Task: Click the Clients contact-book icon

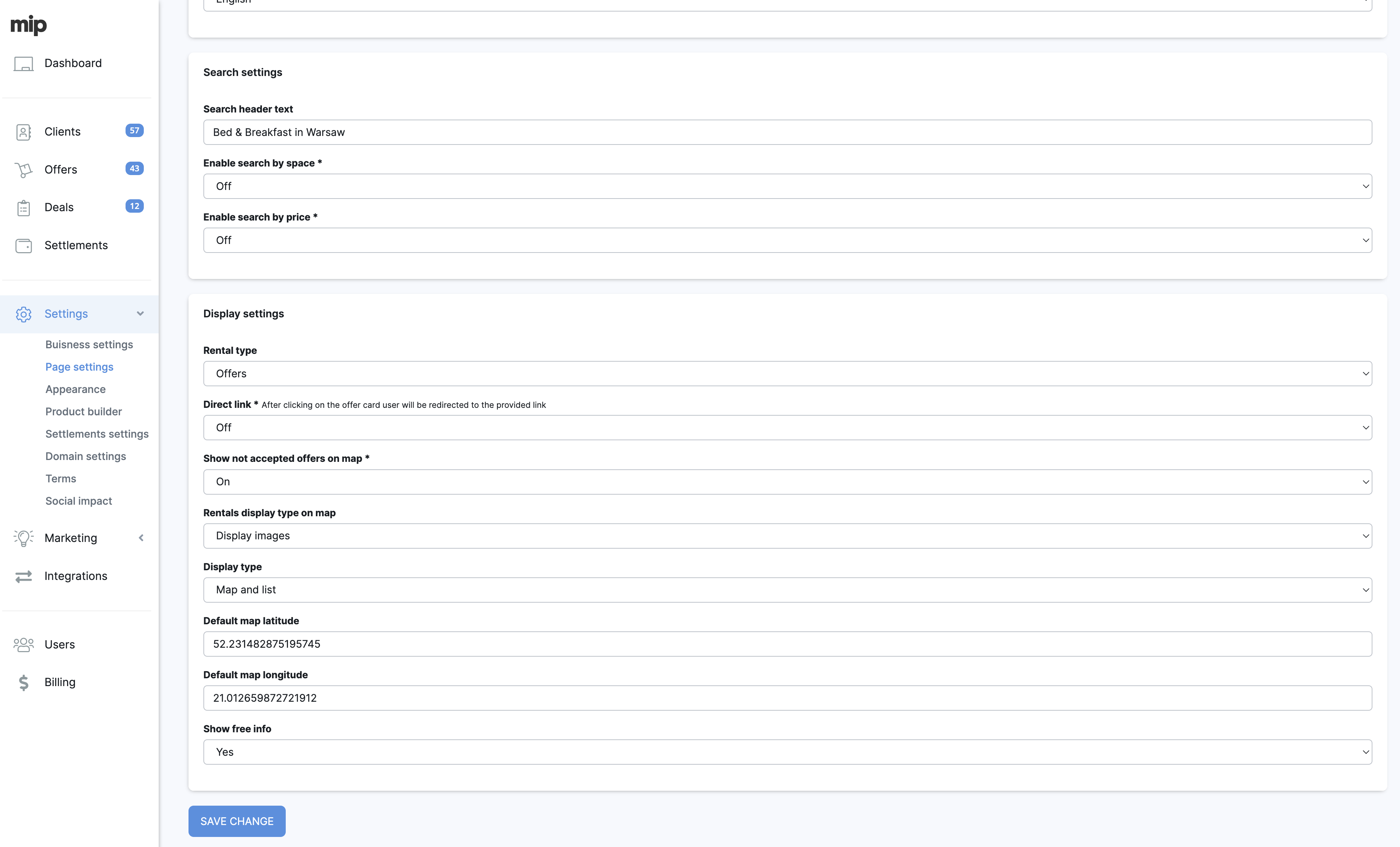Action: coord(23,132)
